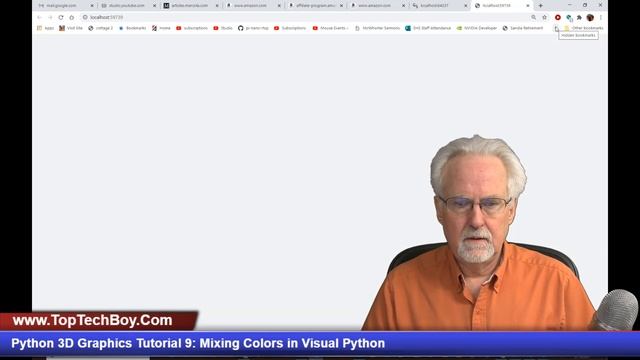Image resolution: width=640 pixels, height=360 pixels.
Task: Click the forward navigation arrow
Action: coord(50,18)
